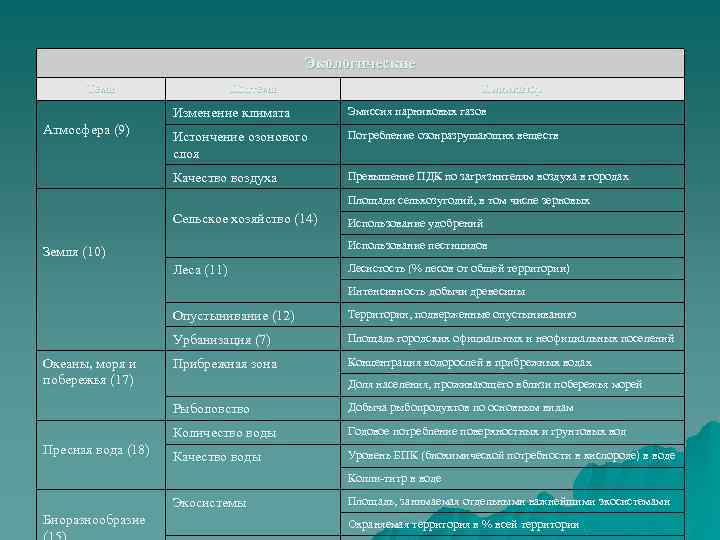Viewport: 720px width, 540px height.
Task: Select the 'Урбанизация (7)' cell
Action: coord(253,339)
